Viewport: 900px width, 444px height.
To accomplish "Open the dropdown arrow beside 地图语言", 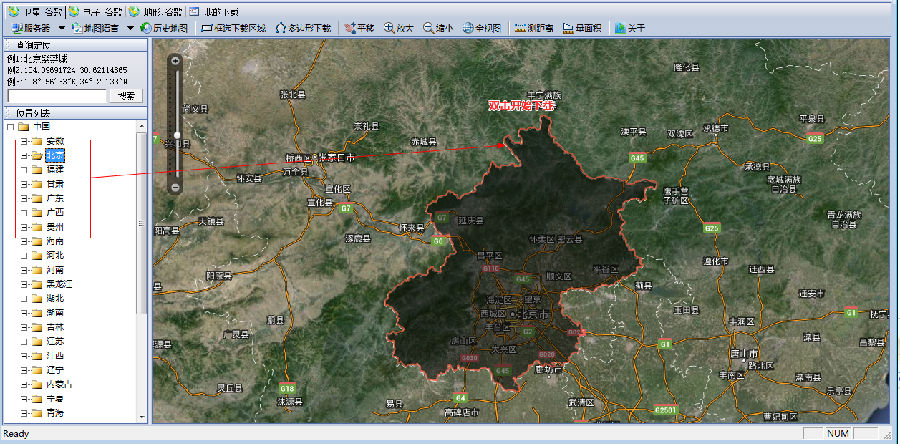I will [130, 27].
